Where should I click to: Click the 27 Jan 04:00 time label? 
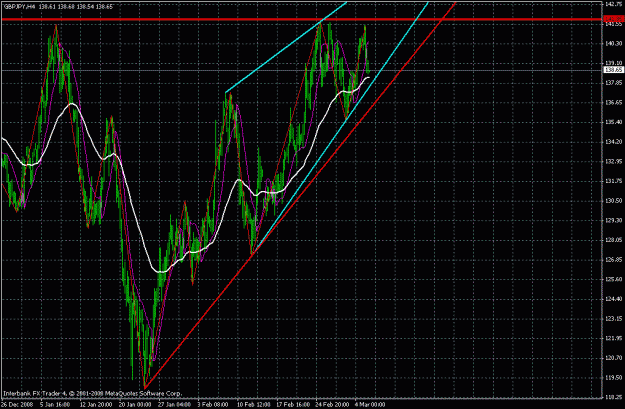coord(175,405)
